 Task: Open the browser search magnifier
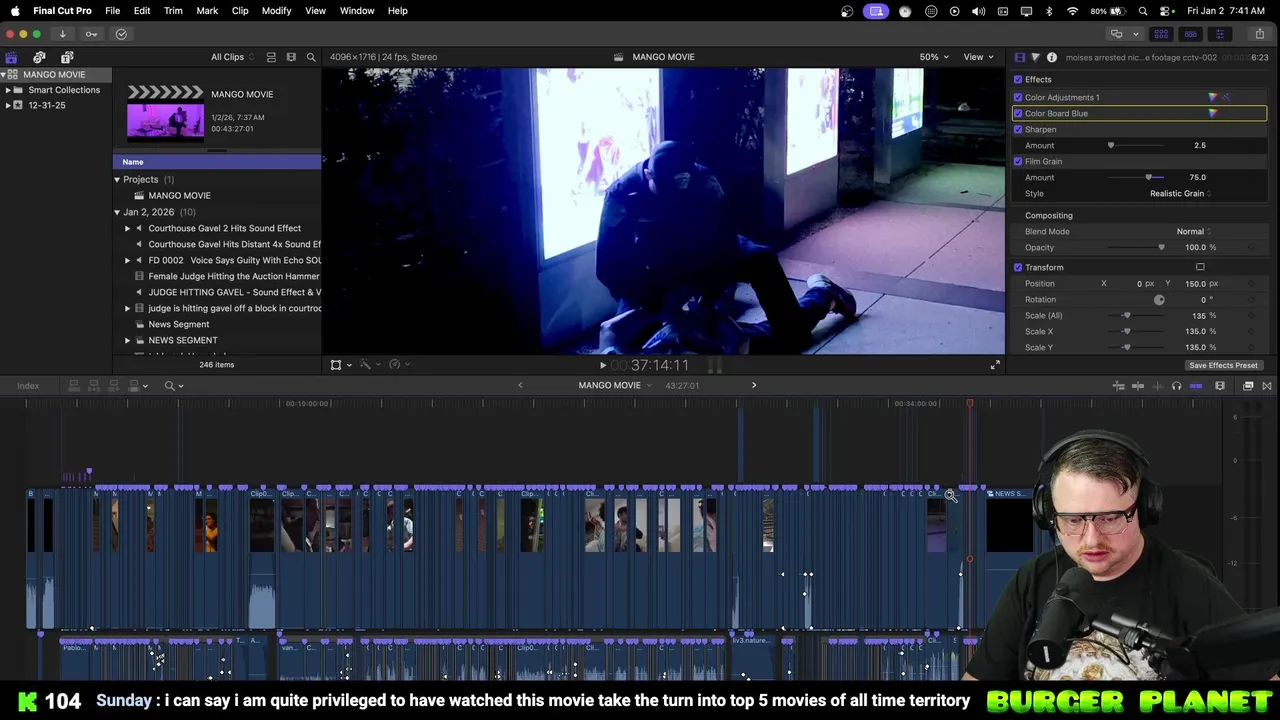(311, 57)
